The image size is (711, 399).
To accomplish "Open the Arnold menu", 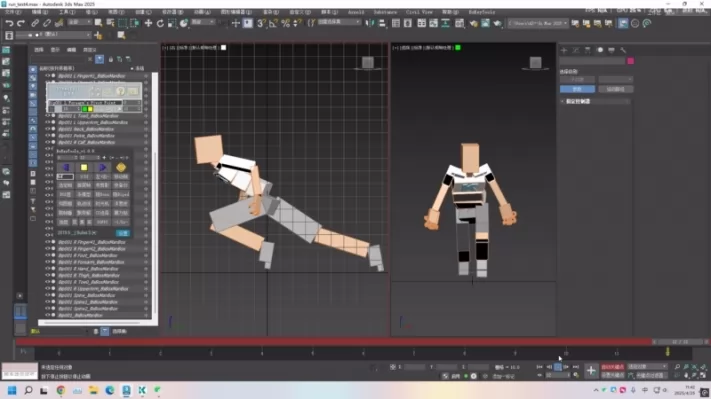I will pos(356,12).
